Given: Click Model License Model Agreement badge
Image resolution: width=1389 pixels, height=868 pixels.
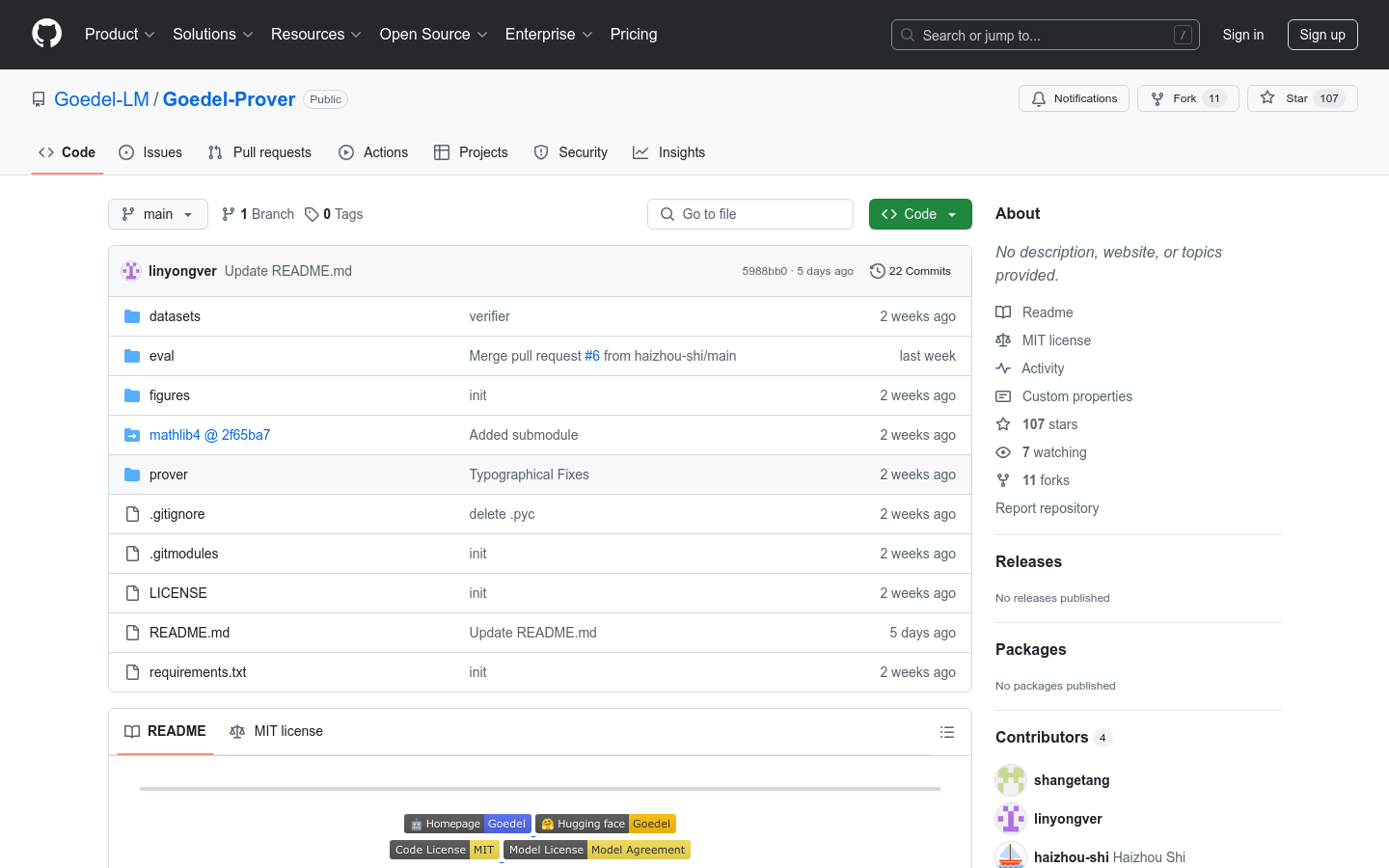Looking at the screenshot, I should [x=597, y=850].
